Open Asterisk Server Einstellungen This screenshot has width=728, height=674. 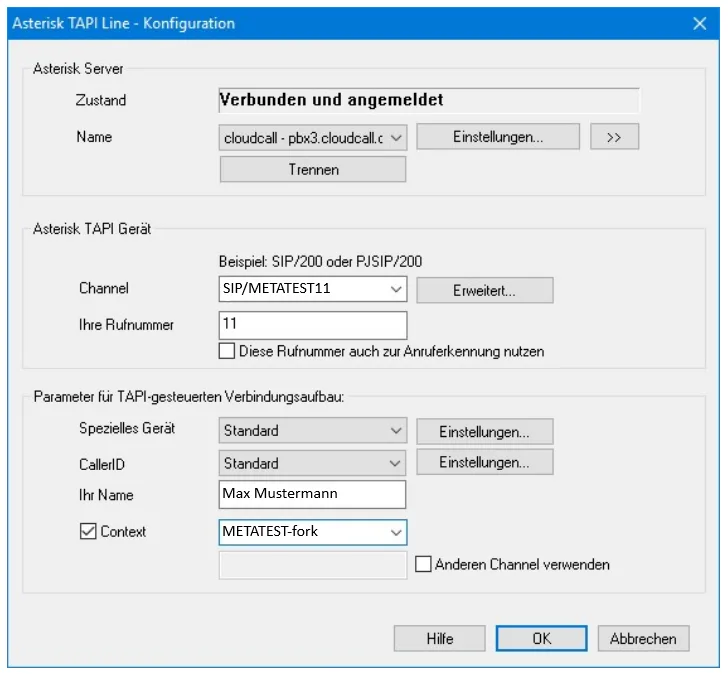tap(498, 137)
